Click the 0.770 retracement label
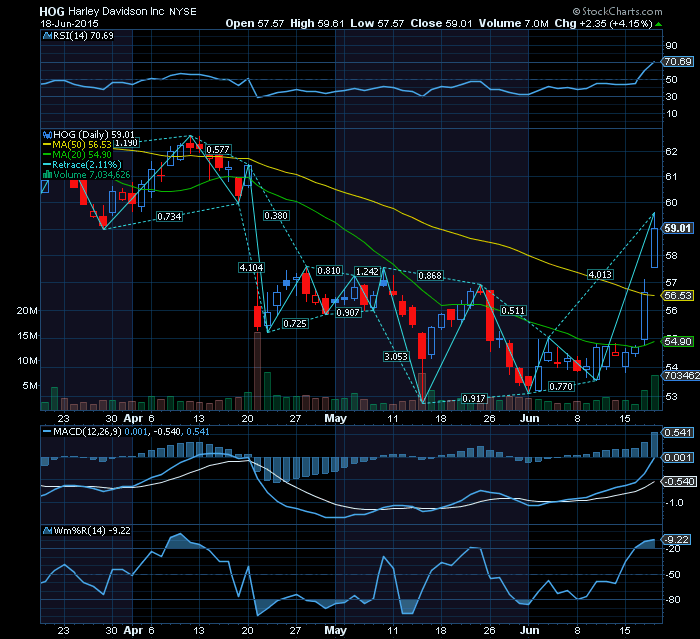This screenshot has height=639, width=700. click(561, 386)
